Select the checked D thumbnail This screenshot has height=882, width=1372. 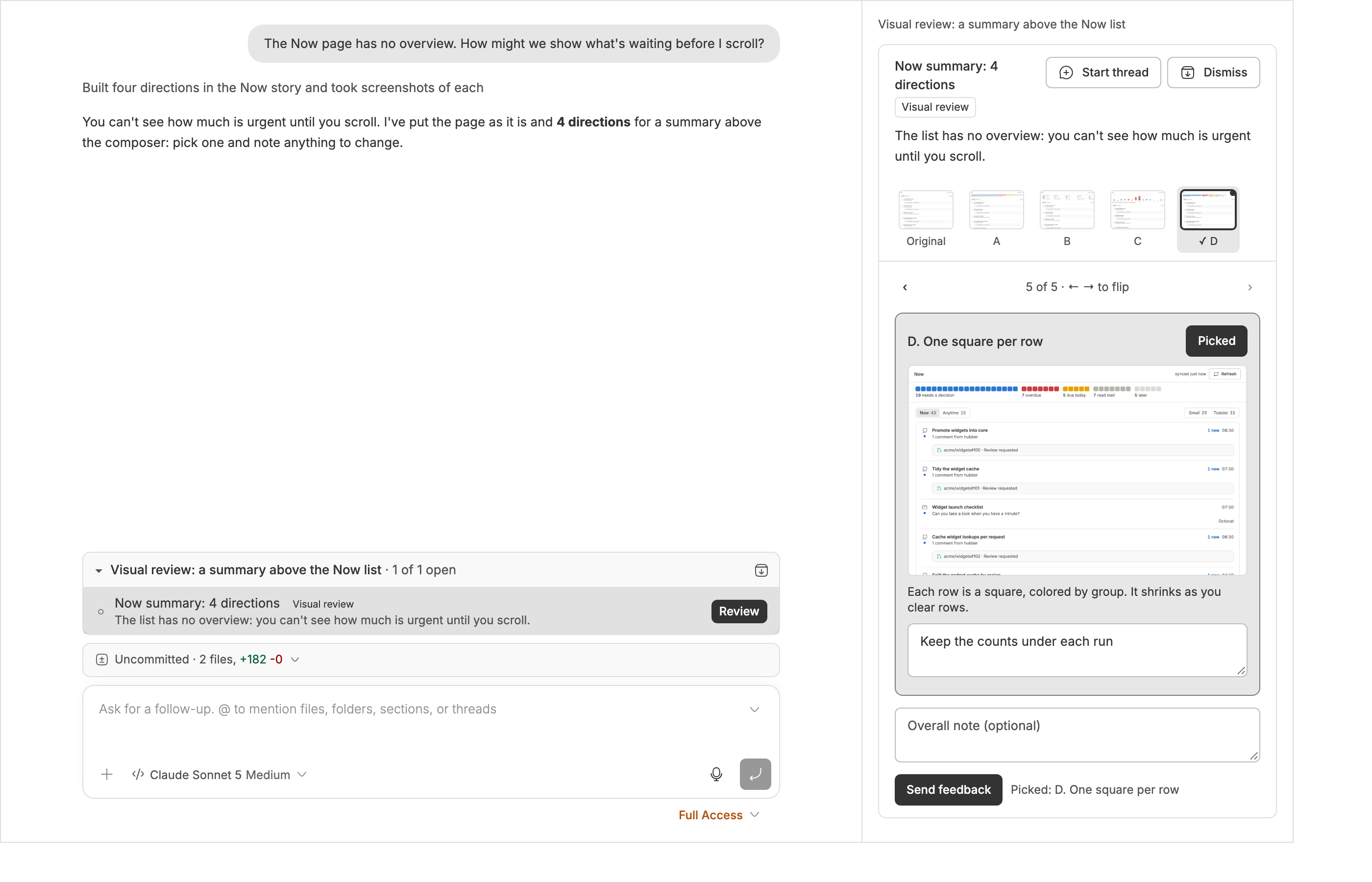point(1208,220)
